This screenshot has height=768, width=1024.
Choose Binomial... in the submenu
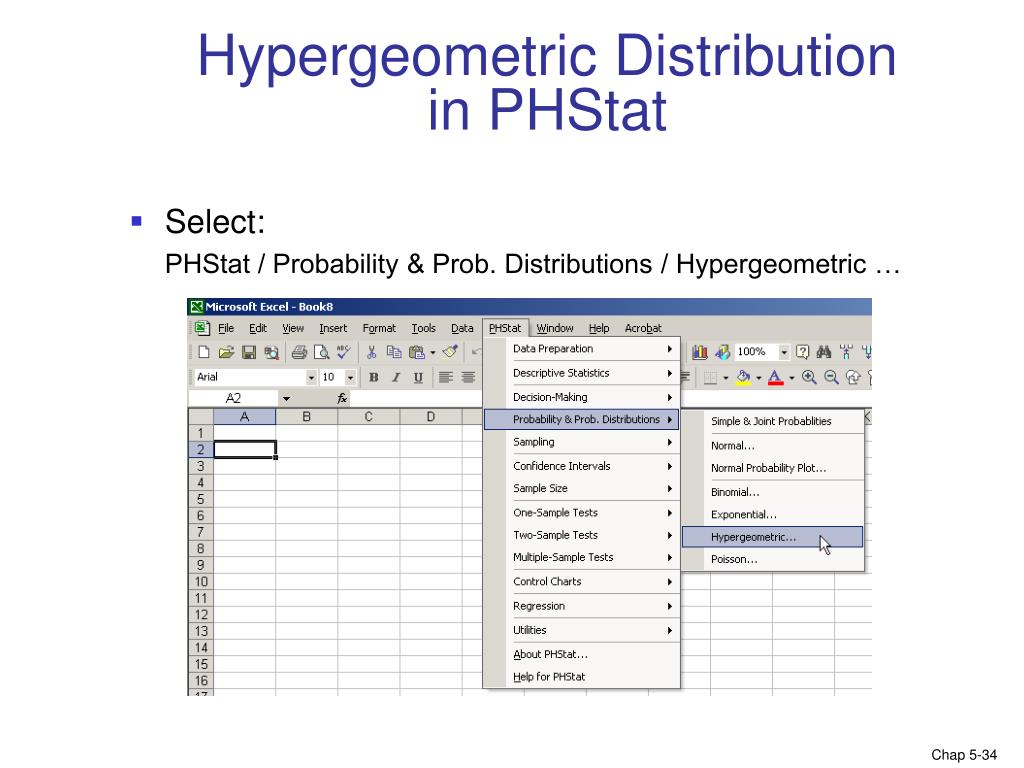point(773,492)
